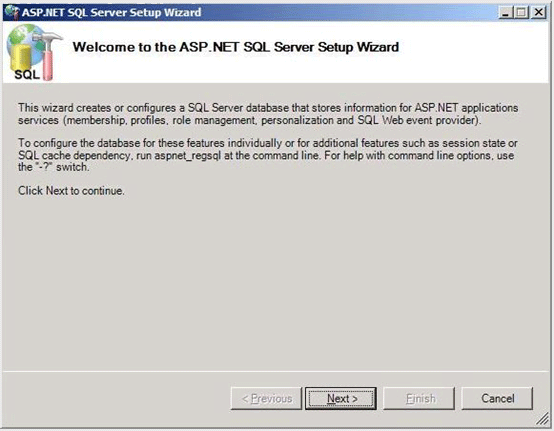The image size is (554, 431).
Task: Click the greyed-out Finish button
Action: [419, 398]
